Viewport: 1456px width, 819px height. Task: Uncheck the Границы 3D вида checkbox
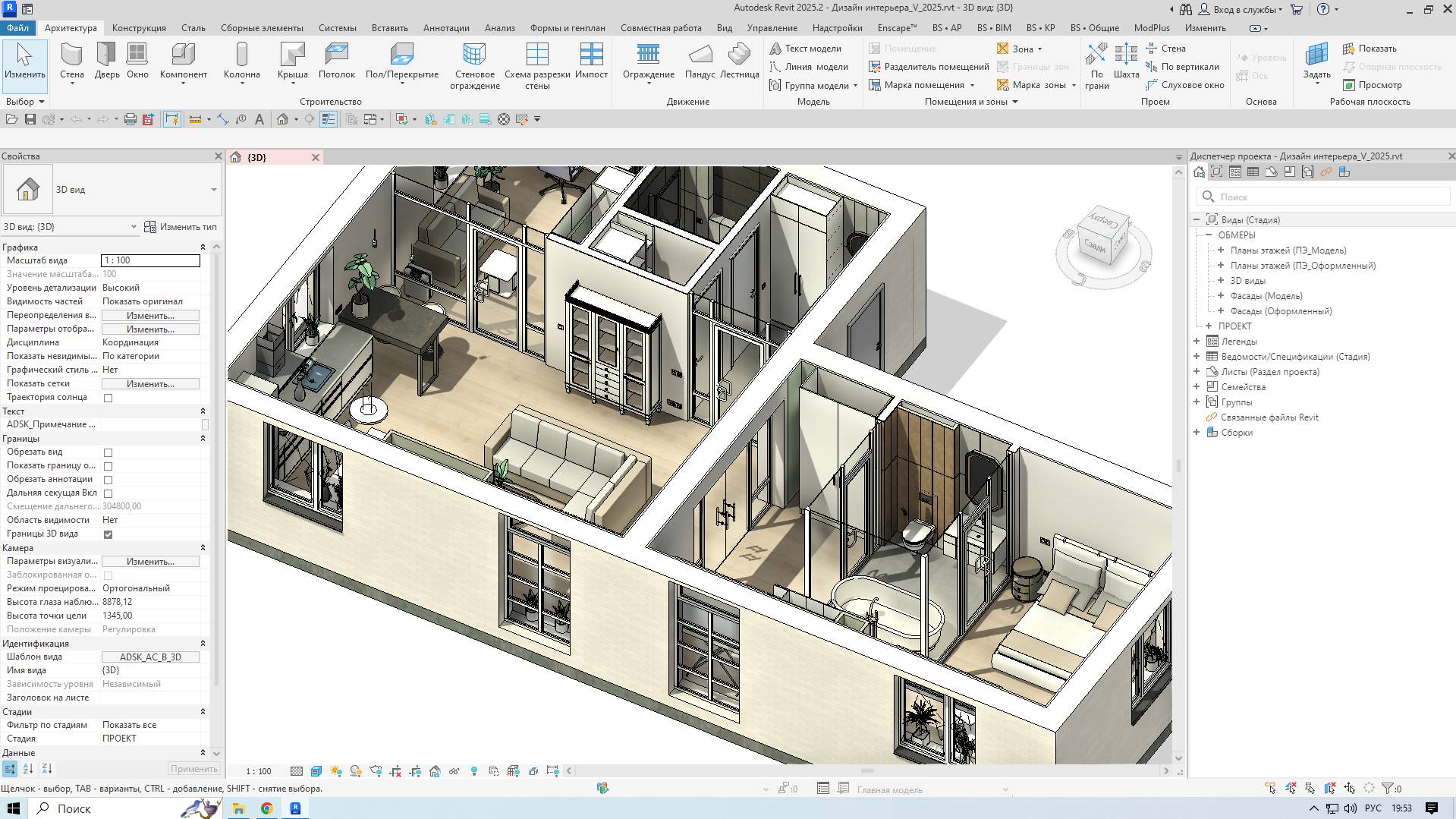109,534
